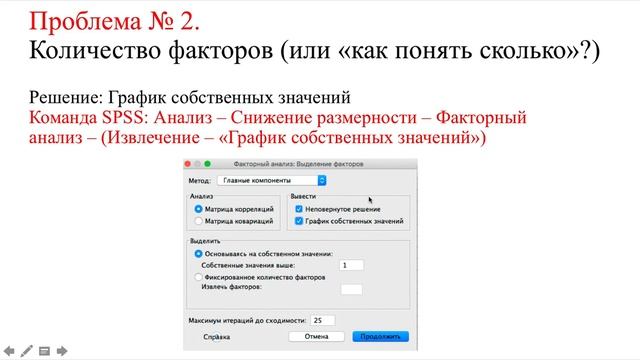The image size is (640, 360).
Task: Click the green zoom window button
Action: [207, 164]
